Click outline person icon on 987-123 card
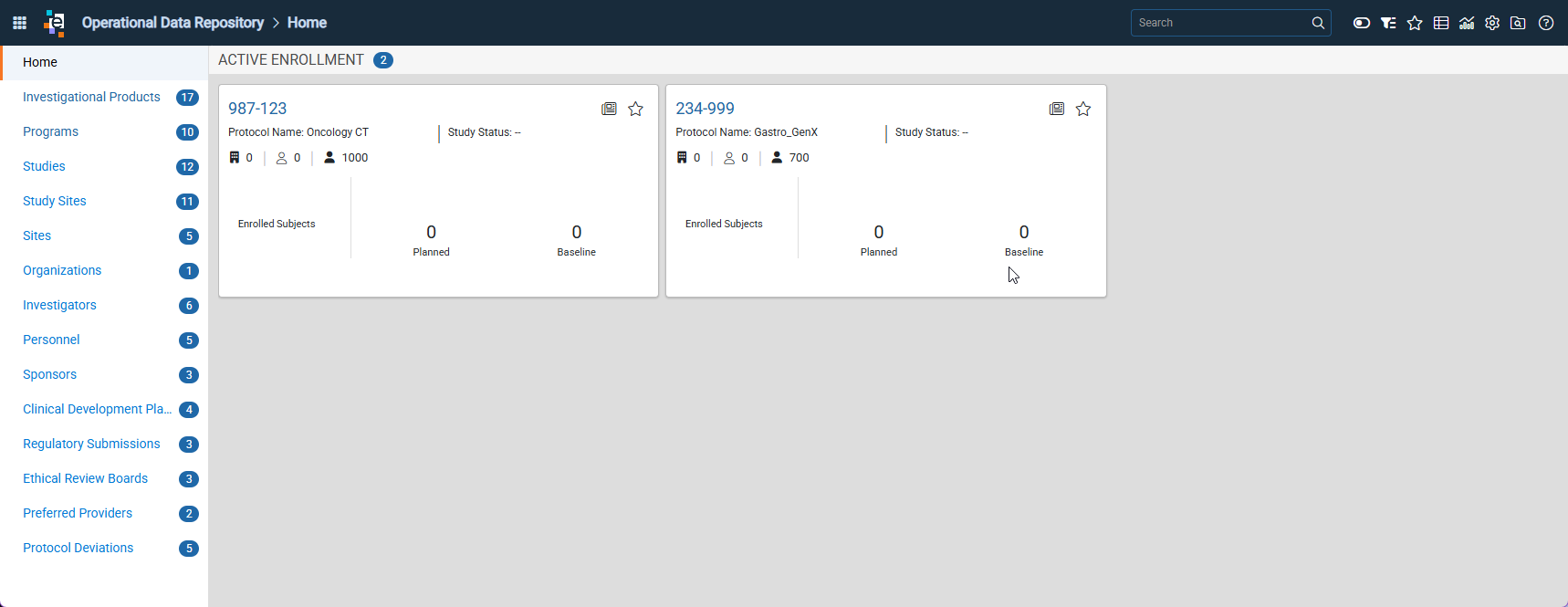This screenshot has width=1568, height=607. point(281,158)
